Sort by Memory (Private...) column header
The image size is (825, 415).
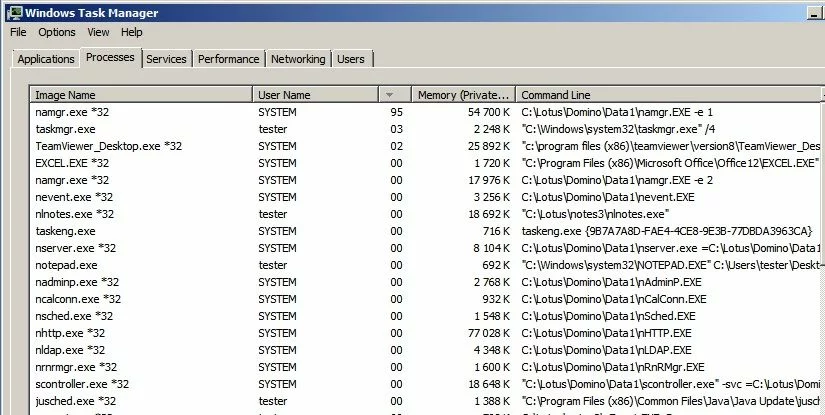coord(463,94)
